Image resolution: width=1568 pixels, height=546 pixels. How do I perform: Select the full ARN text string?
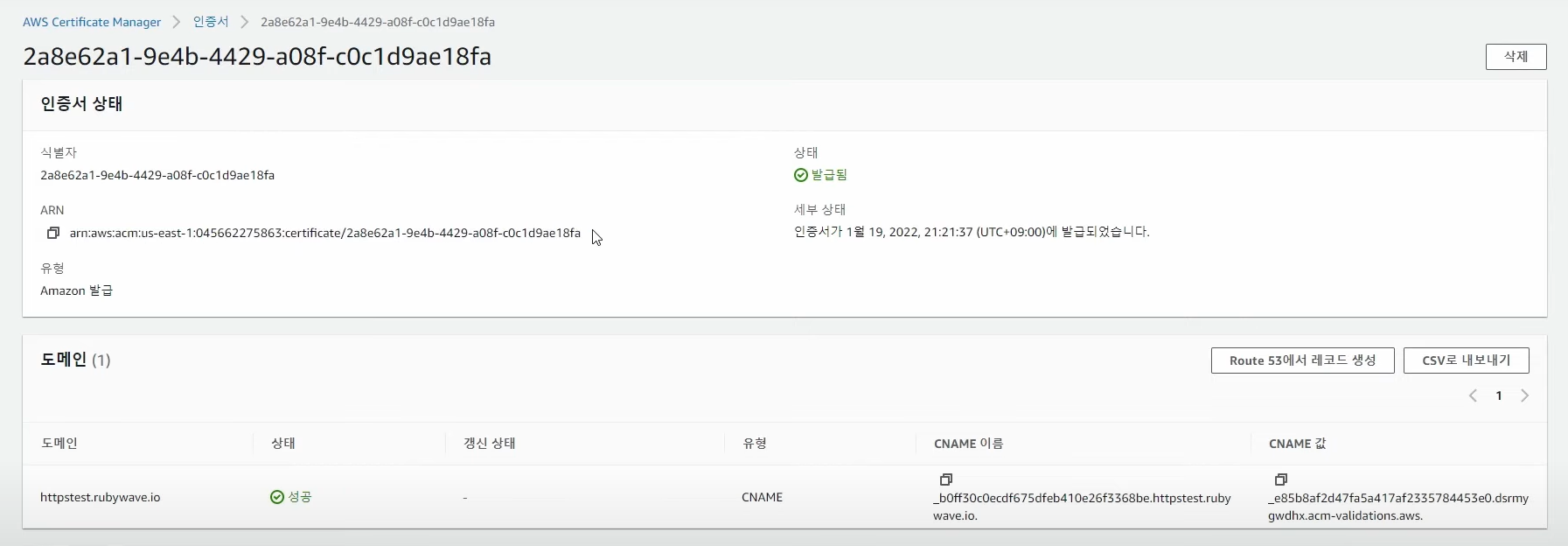[x=325, y=233]
